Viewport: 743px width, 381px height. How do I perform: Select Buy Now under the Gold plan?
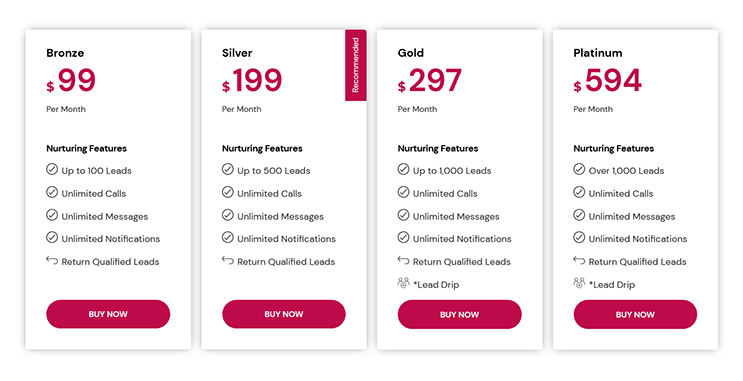coord(460,314)
